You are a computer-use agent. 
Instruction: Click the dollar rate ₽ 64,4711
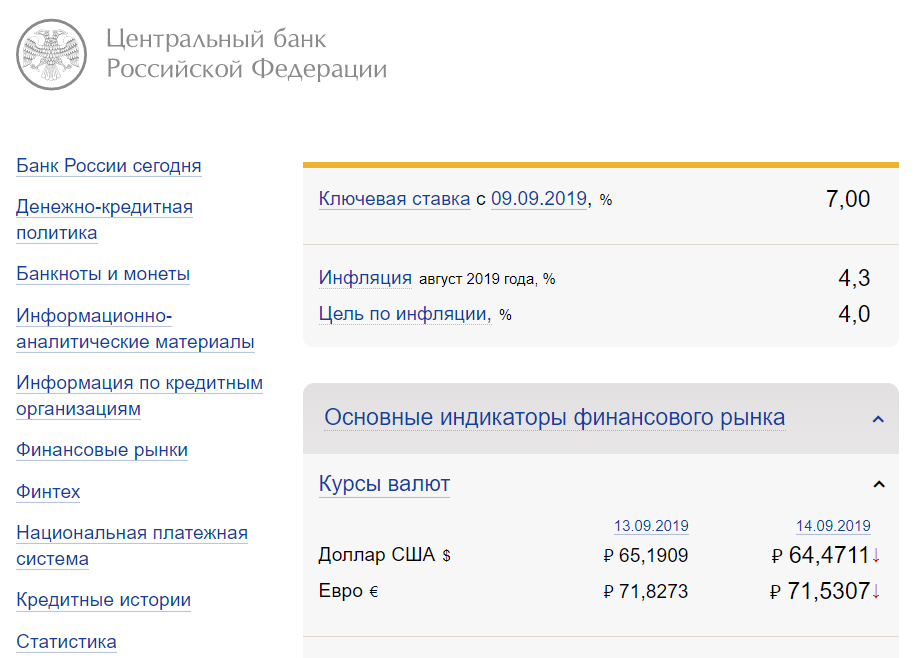(820, 555)
